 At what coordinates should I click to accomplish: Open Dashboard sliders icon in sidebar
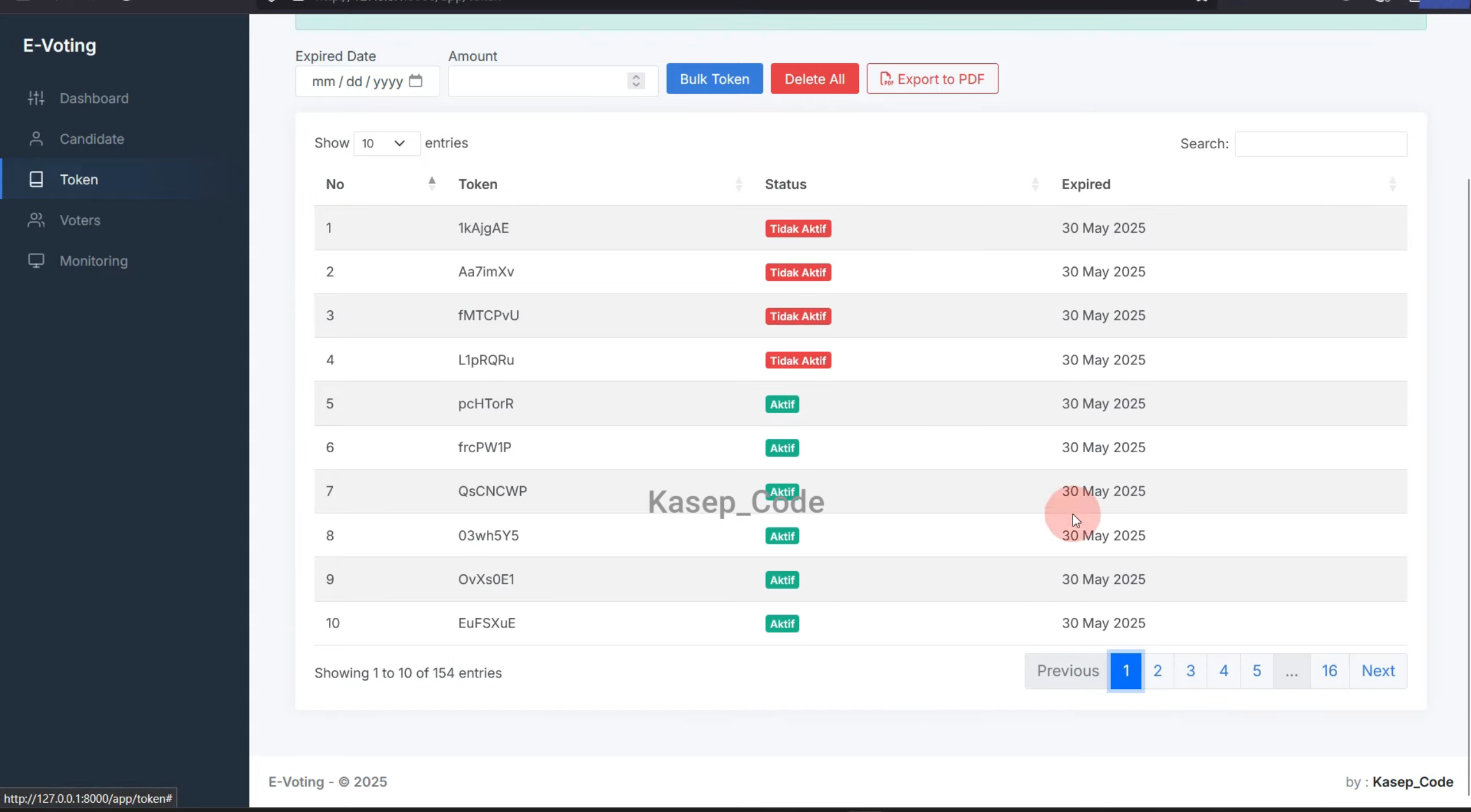pyautogui.click(x=36, y=98)
